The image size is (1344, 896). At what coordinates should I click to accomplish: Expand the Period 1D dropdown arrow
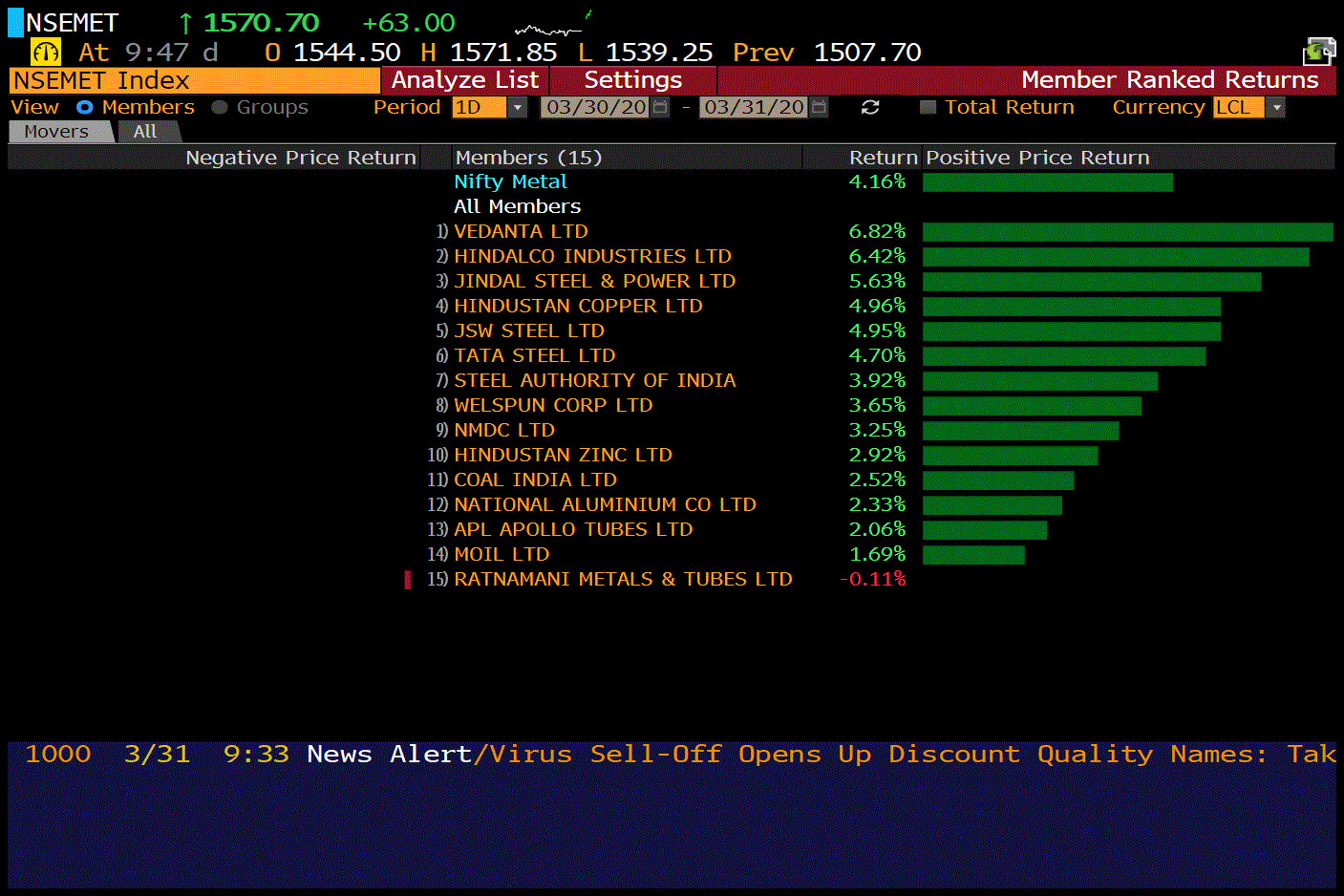click(518, 107)
